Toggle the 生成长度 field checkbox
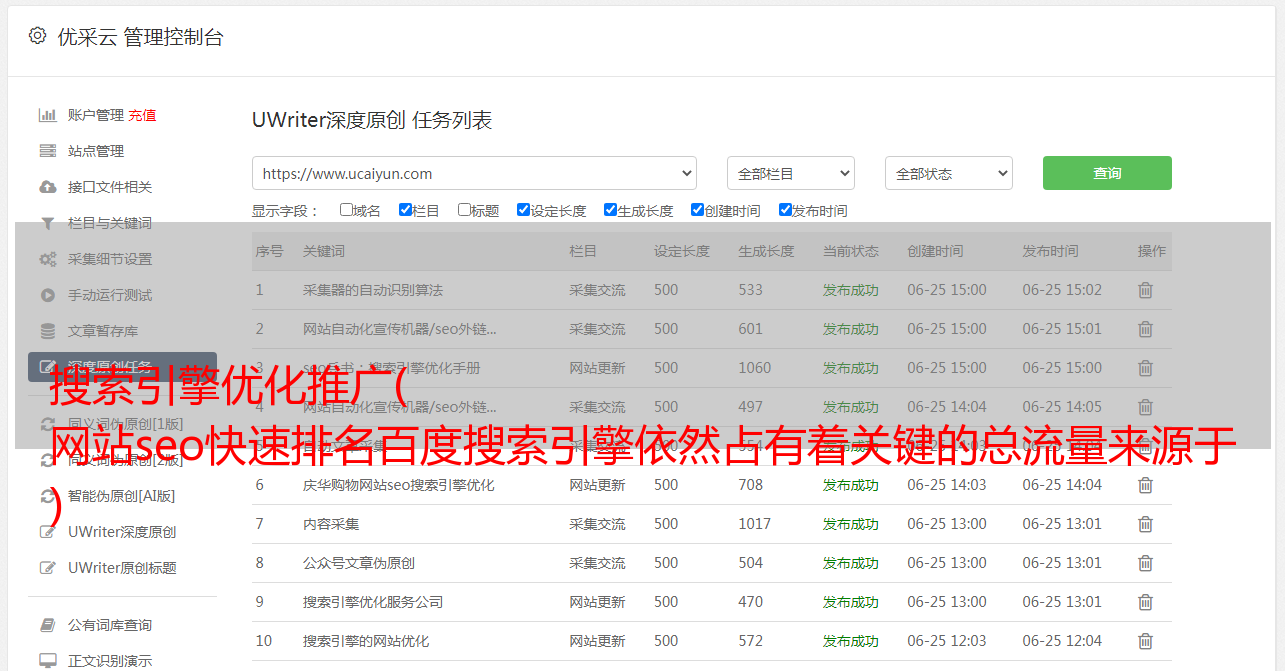The height and width of the screenshot is (671, 1285). 610,210
